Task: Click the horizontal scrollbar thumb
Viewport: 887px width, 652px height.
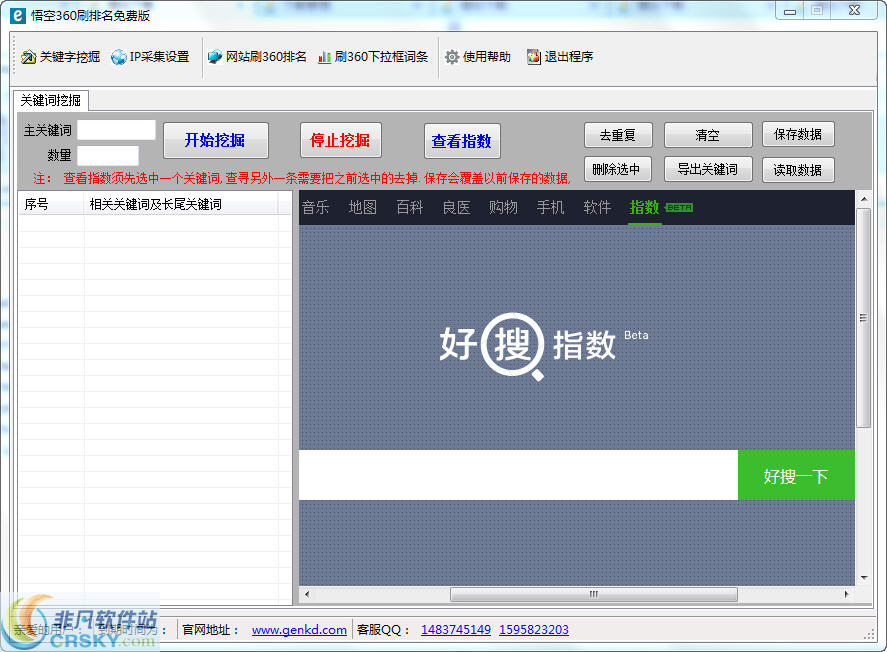Action: pos(593,594)
